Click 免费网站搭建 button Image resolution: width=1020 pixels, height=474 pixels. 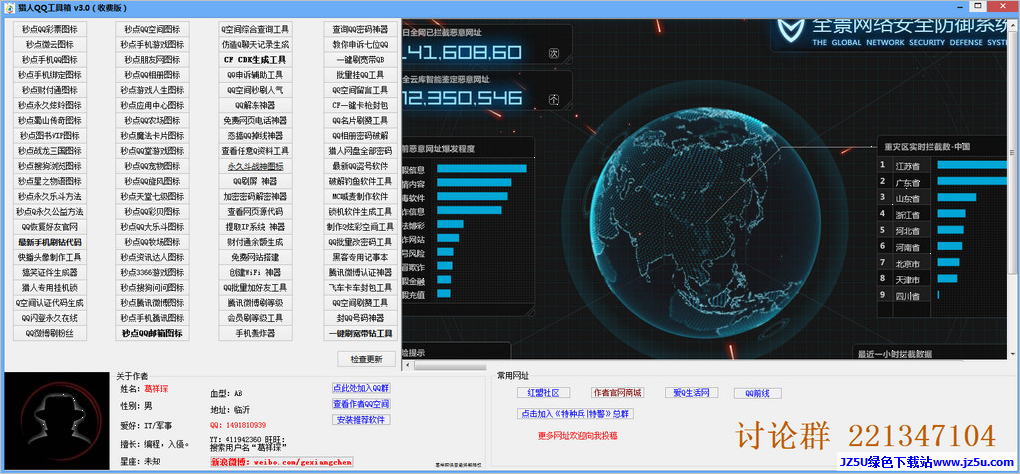click(x=256, y=257)
